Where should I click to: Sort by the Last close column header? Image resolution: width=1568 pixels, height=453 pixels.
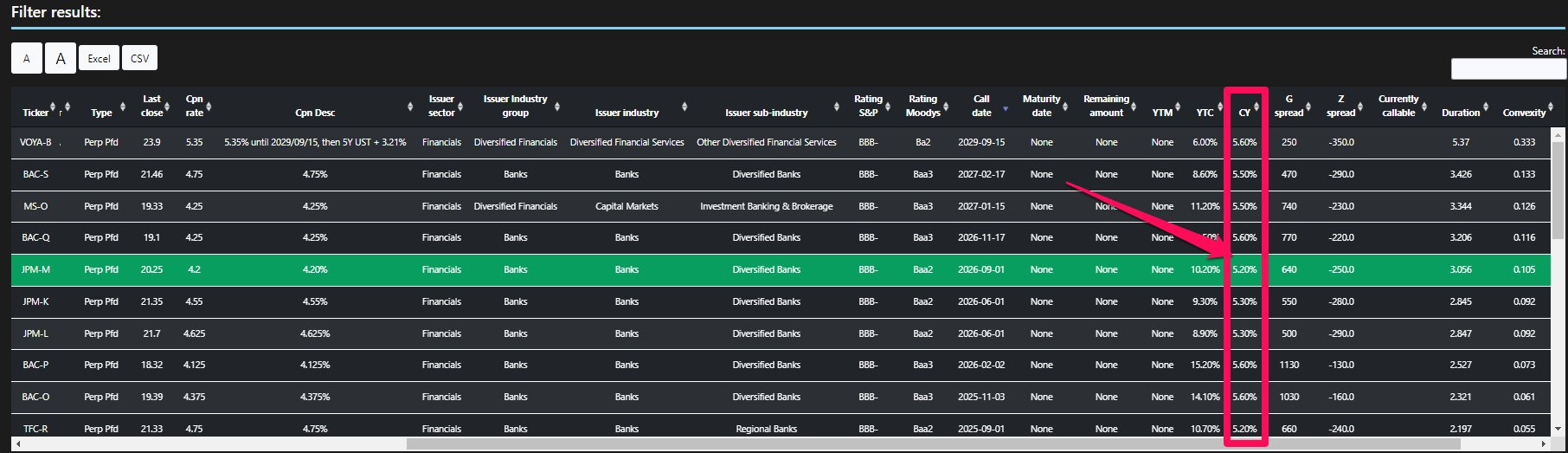(x=151, y=106)
